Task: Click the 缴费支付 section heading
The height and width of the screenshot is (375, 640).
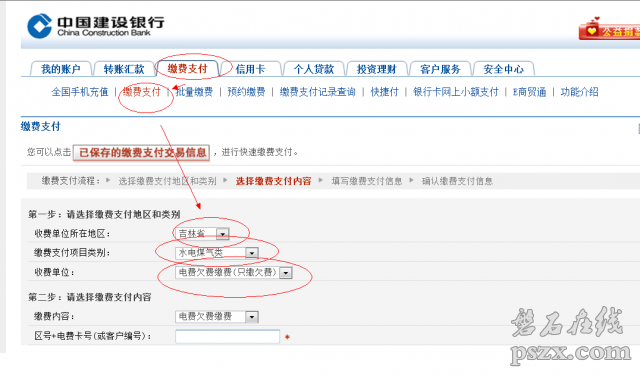Action: [x=40, y=126]
